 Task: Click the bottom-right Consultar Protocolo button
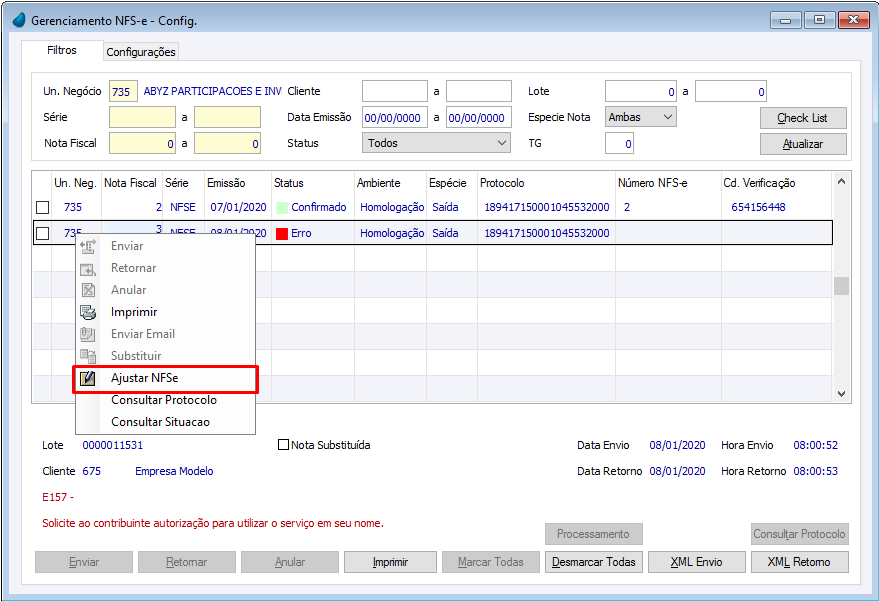pos(799,534)
